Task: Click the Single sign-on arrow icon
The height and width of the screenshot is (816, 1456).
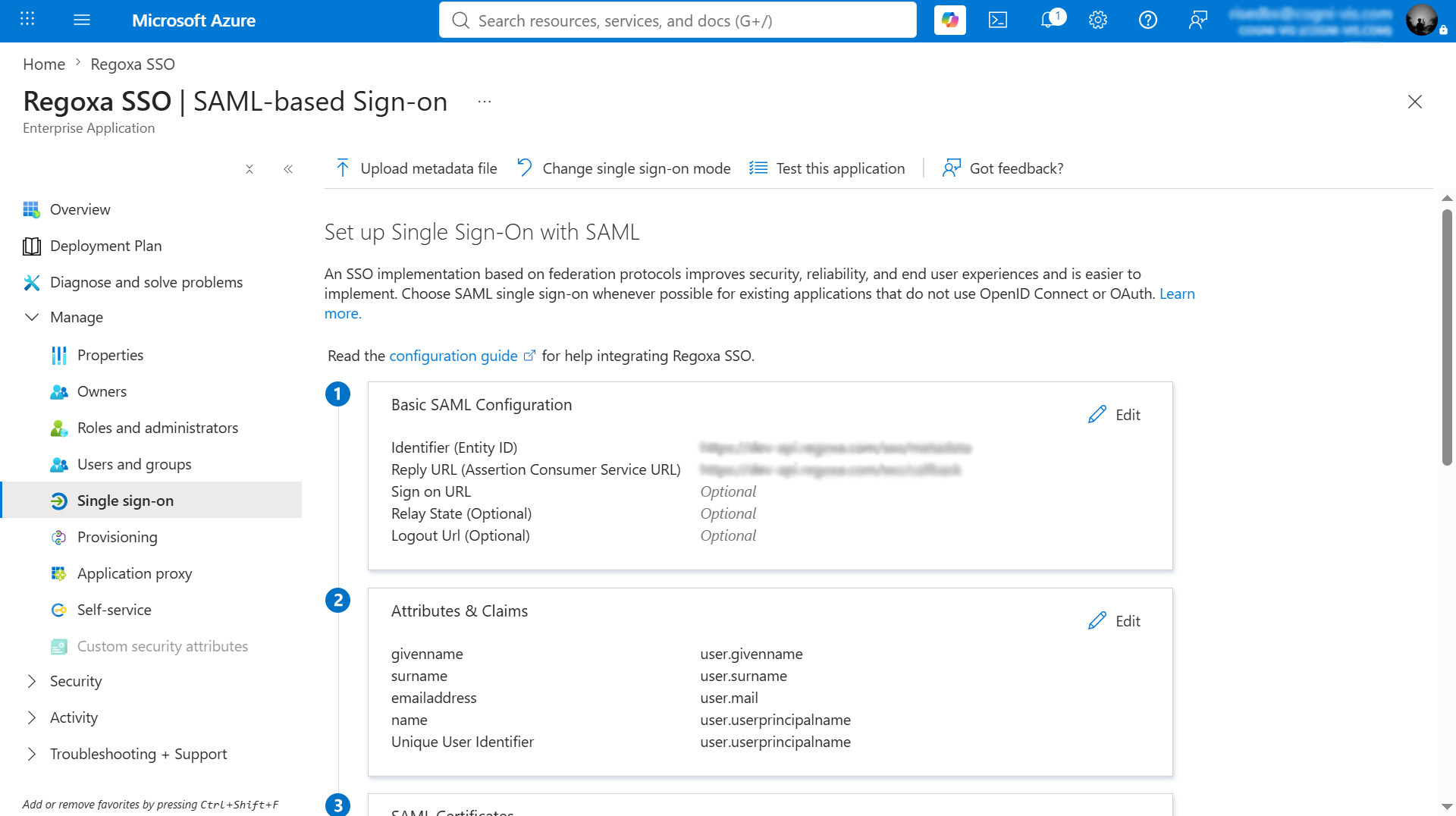Action: click(58, 501)
